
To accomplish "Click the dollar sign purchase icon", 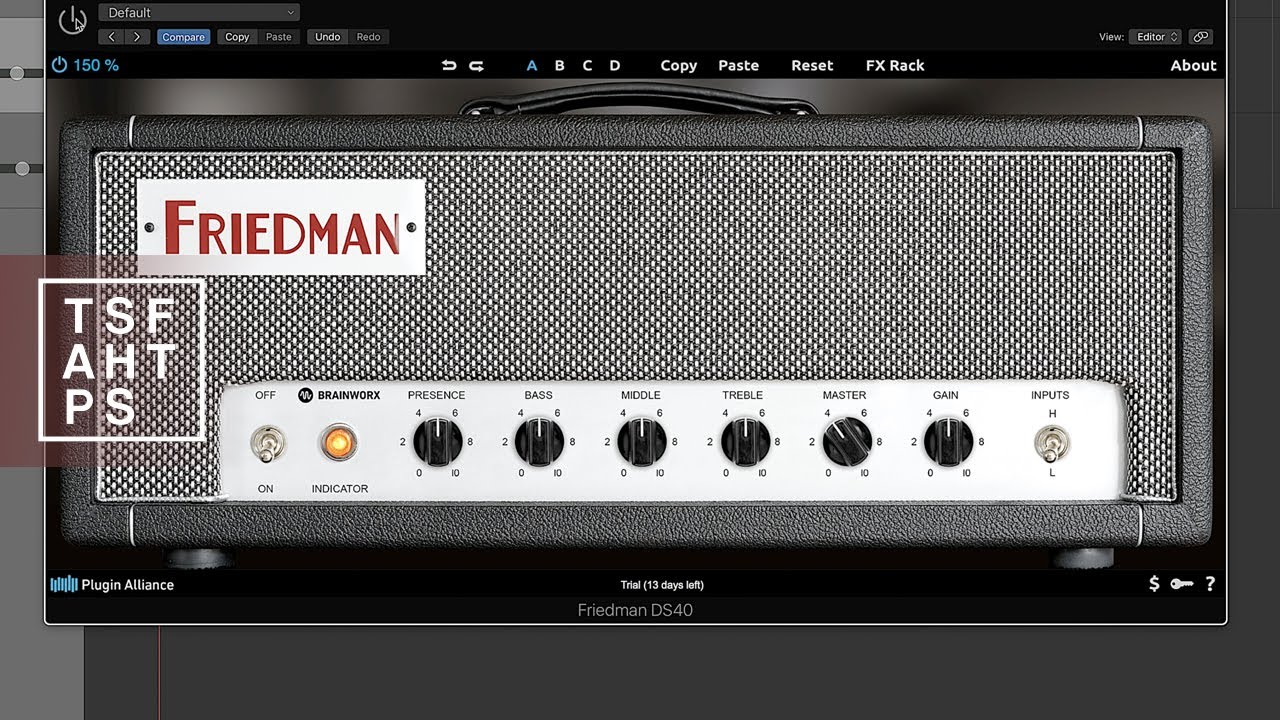I will coord(1154,584).
